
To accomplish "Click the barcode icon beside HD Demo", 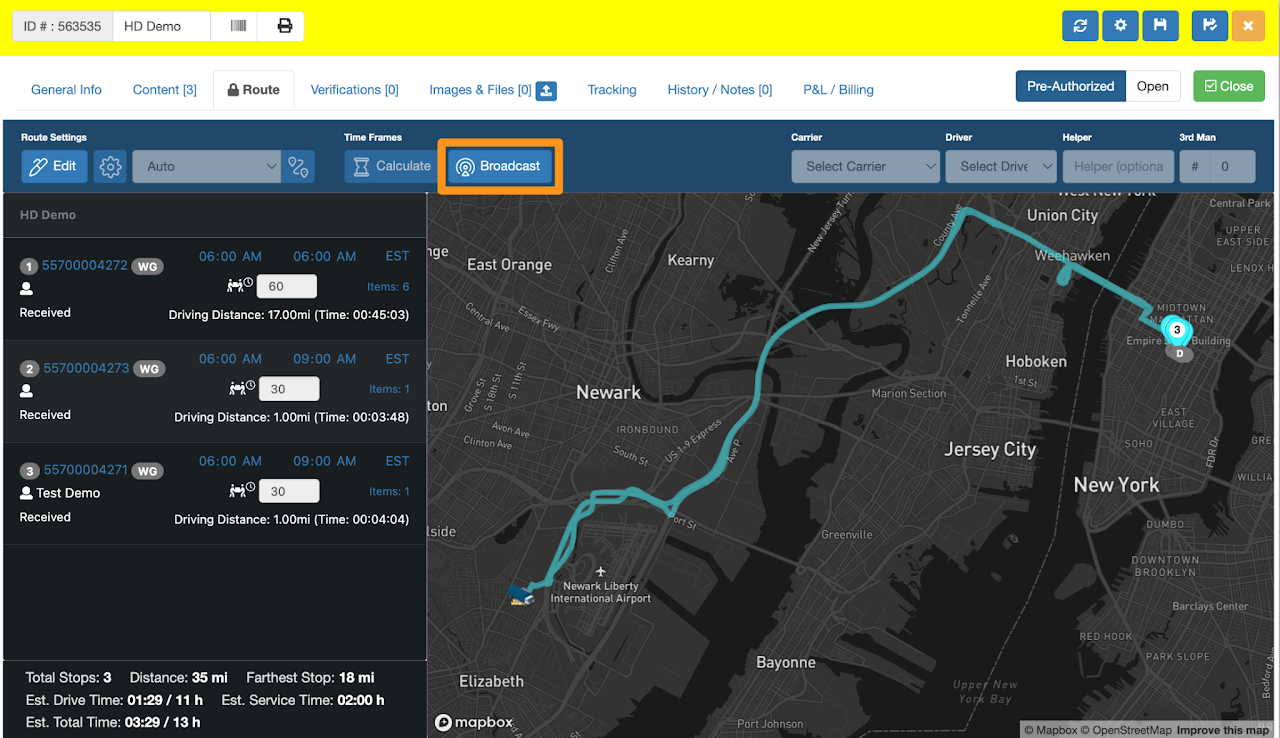I will tap(238, 26).
